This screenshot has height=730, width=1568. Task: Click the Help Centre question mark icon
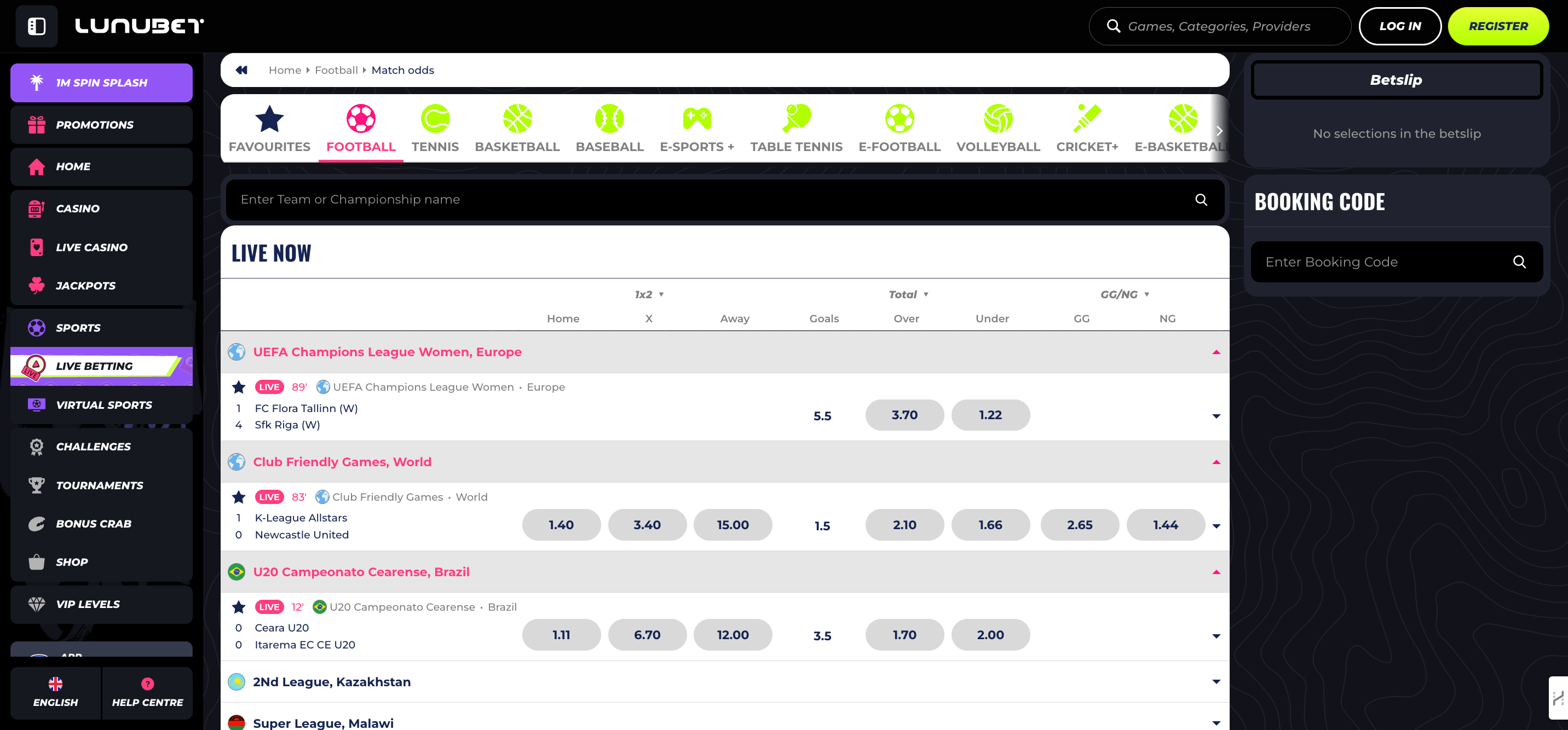147,684
